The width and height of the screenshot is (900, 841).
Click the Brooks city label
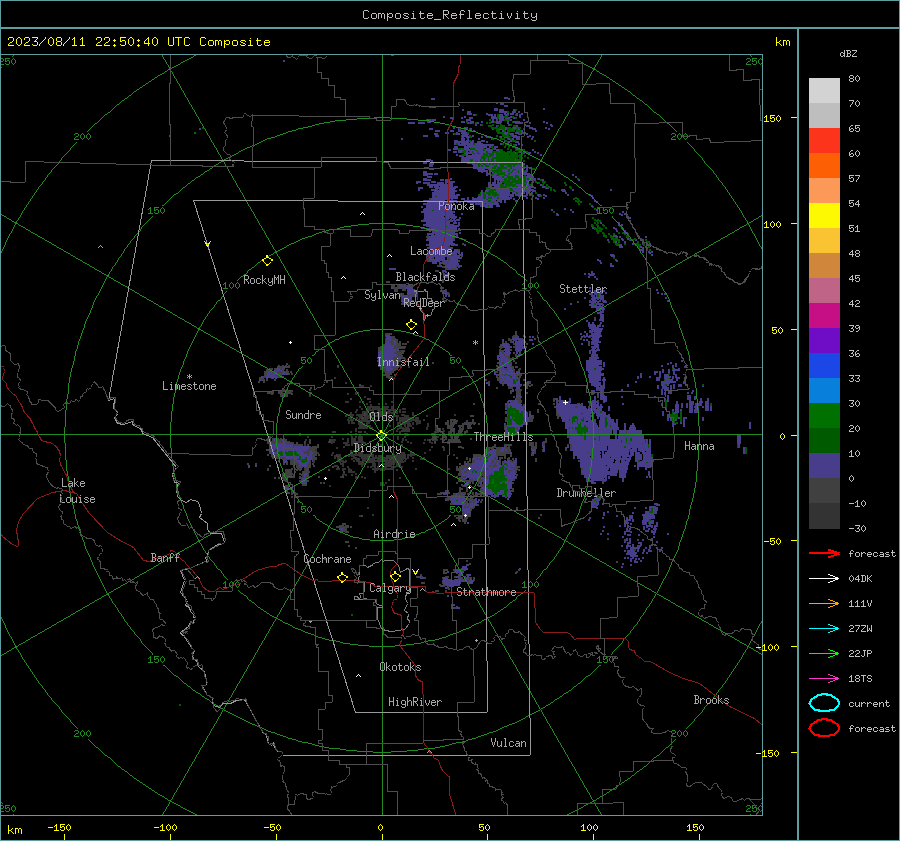711,700
